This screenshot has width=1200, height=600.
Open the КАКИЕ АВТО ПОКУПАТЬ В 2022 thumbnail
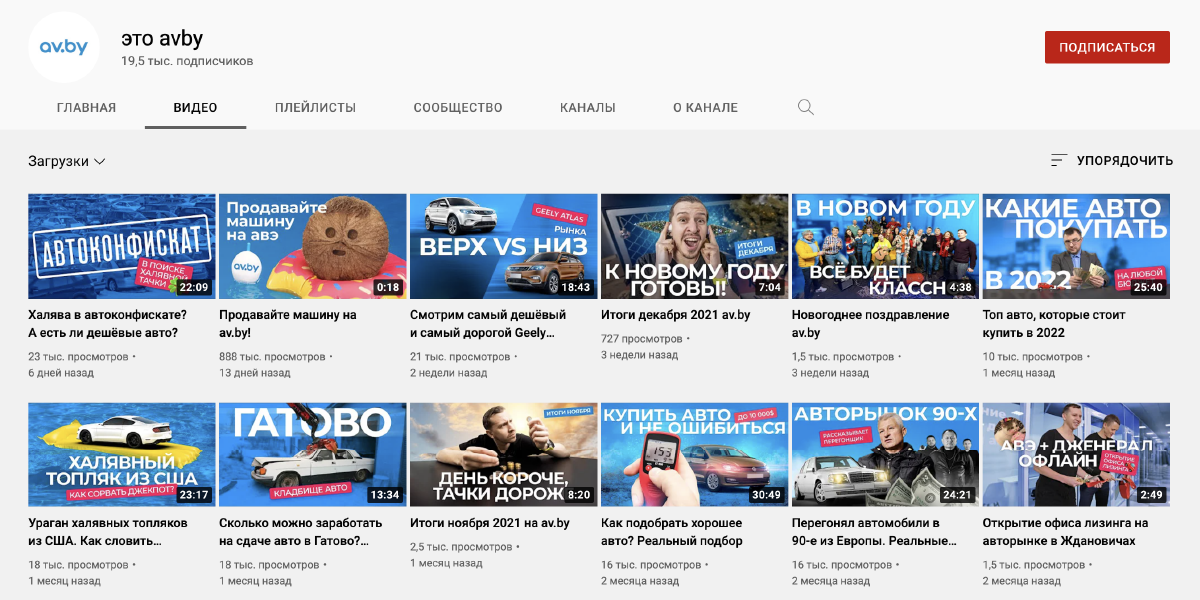1077,247
